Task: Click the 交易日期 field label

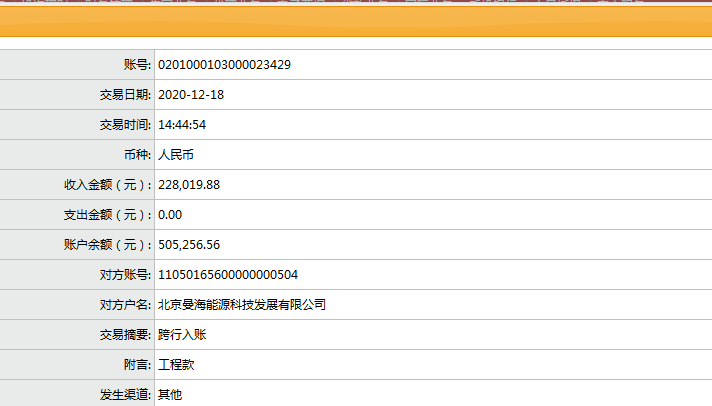Action: 124,95
